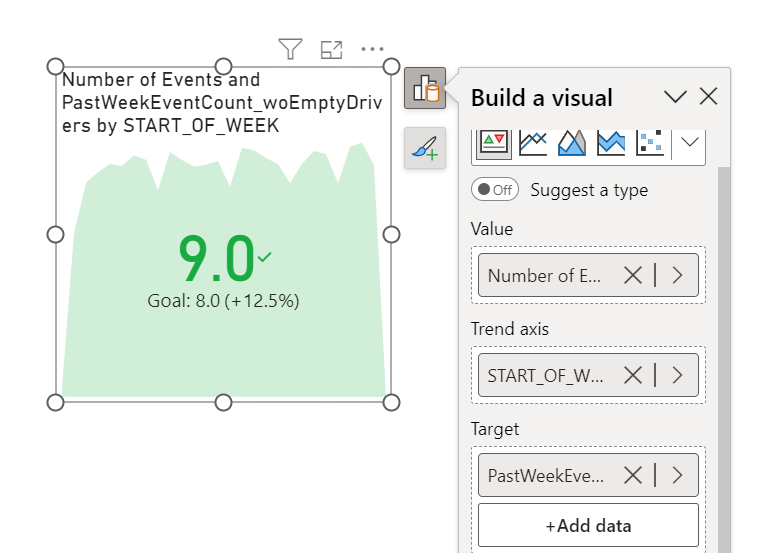This screenshot has height=553, width=780.
Task: Remove START_OF_W... from Trend axis
Action: coord(633,375)
